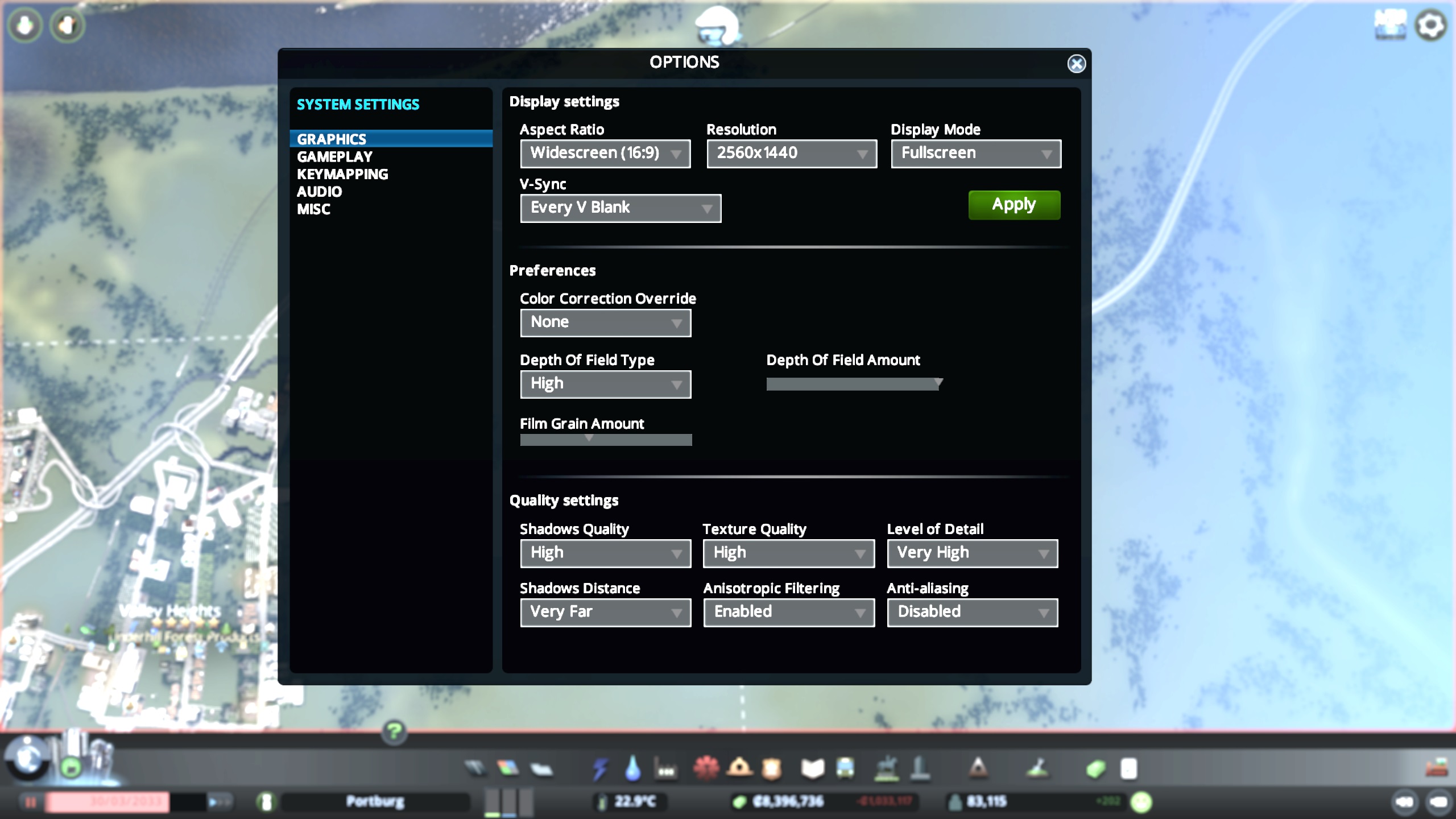Image resolution: width=1456 pixels, height=819 pixels.
Task: Open the Color Correction Override dropdown
Action: coord(605,322)
